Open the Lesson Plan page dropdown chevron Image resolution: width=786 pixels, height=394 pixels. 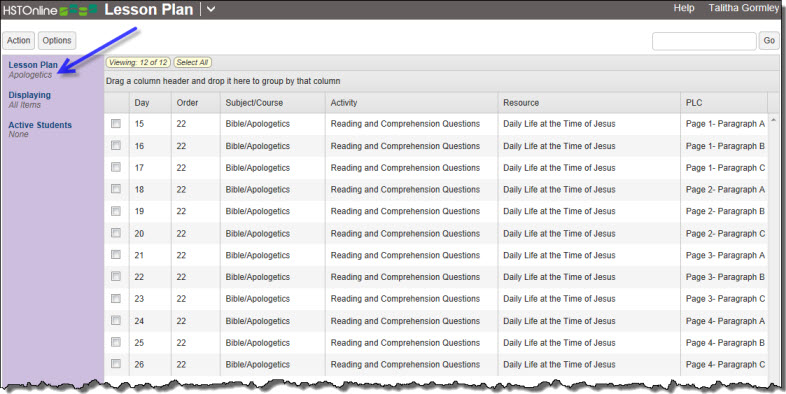pos(211,9)
